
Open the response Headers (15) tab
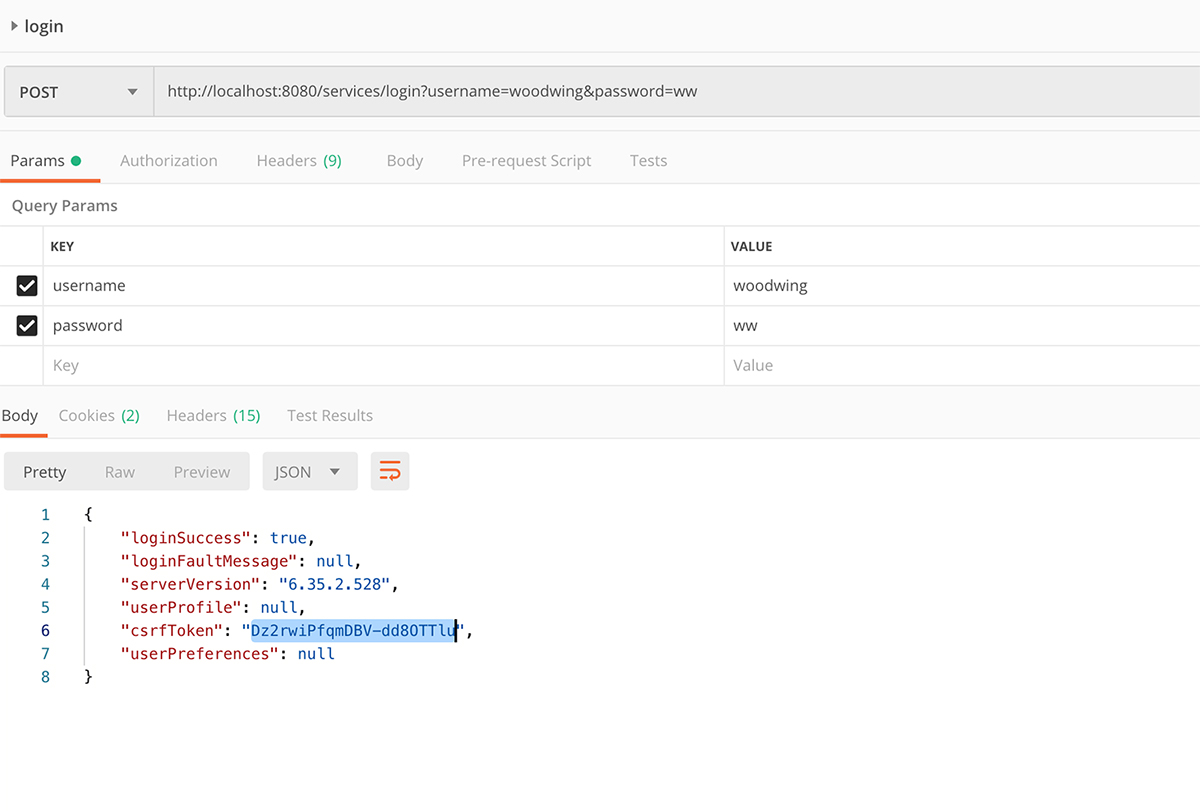point(213,416)
